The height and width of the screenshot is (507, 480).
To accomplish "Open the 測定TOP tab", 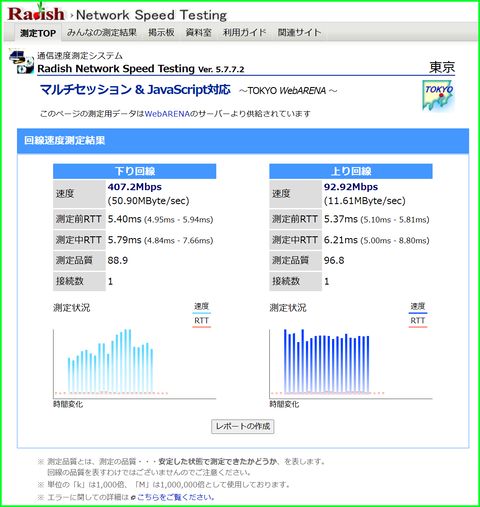I will [x=38, y=33].
